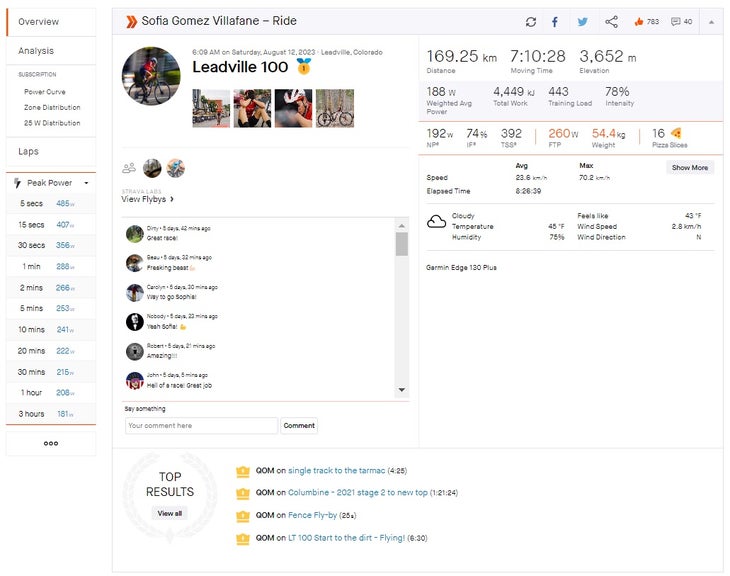730x576 pixels.
Task: Open the 40 comments bubble icon
Action: pos(676,22)
